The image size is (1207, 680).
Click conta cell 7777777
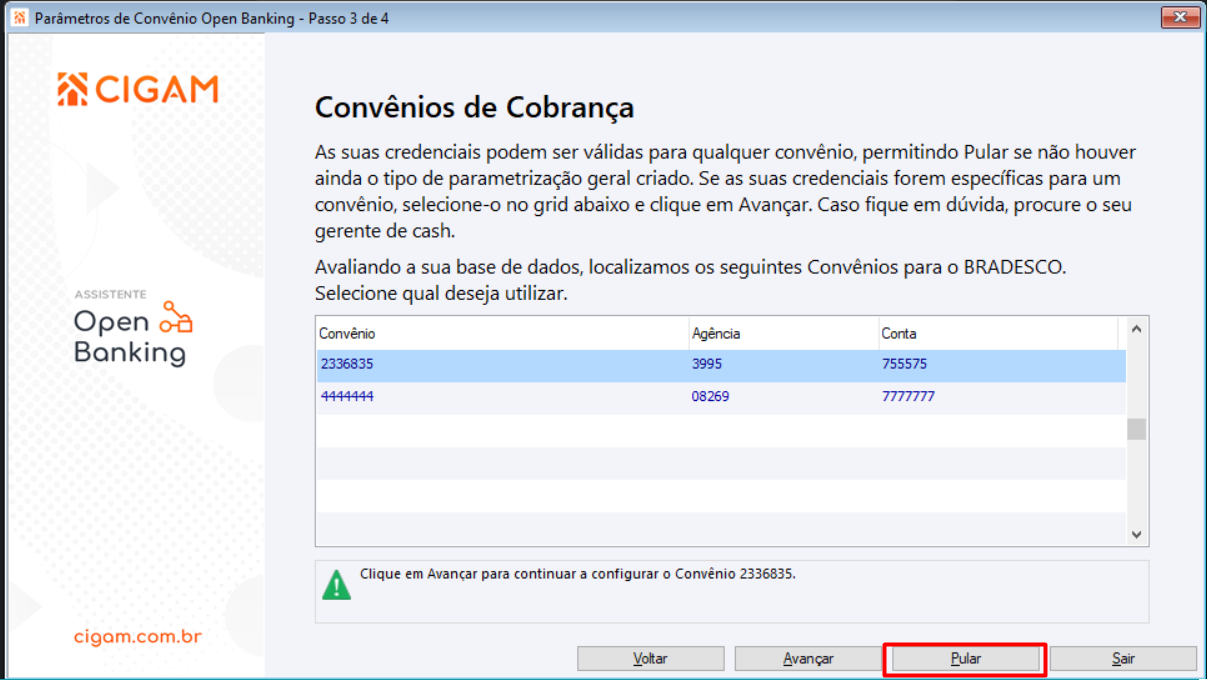[x=907, y=397]
